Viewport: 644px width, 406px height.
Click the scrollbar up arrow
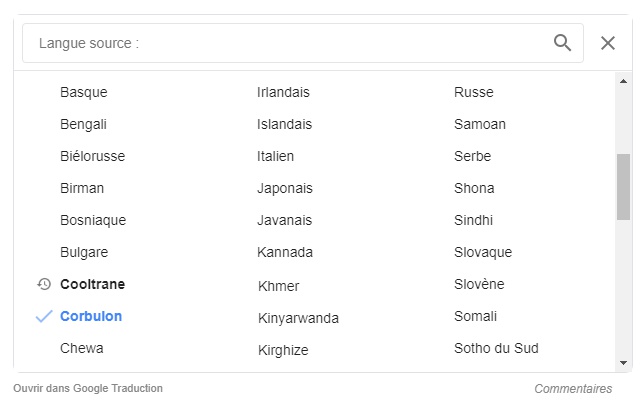coord(623,81)
